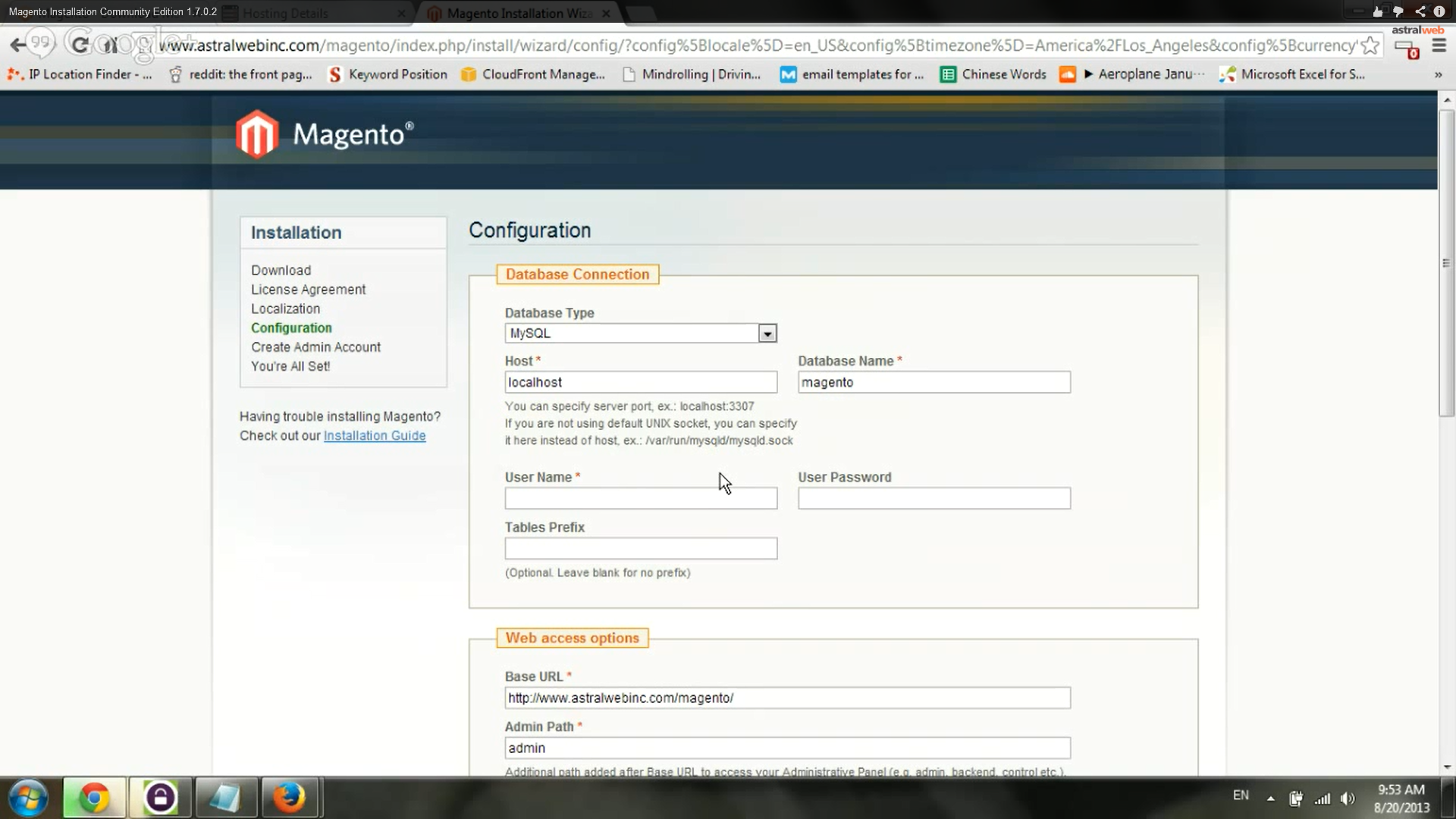This screenshot has width=1456, height=819.
Task: Expand the bookmarks overflow chevron
Action: click(x=1438, y=74)
